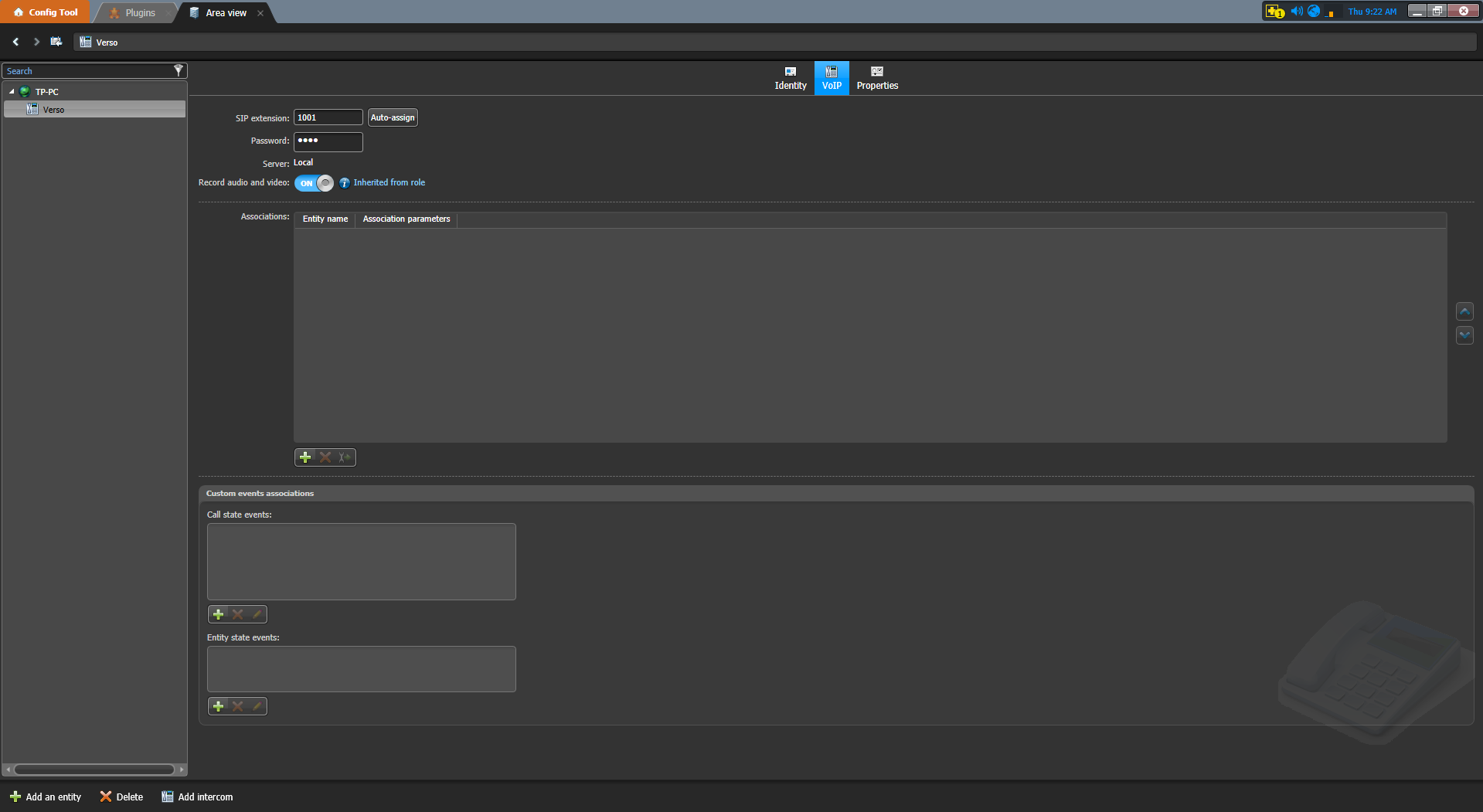Click the forward navigation arrow
1483x812 pixels.
tap(36, 42)
